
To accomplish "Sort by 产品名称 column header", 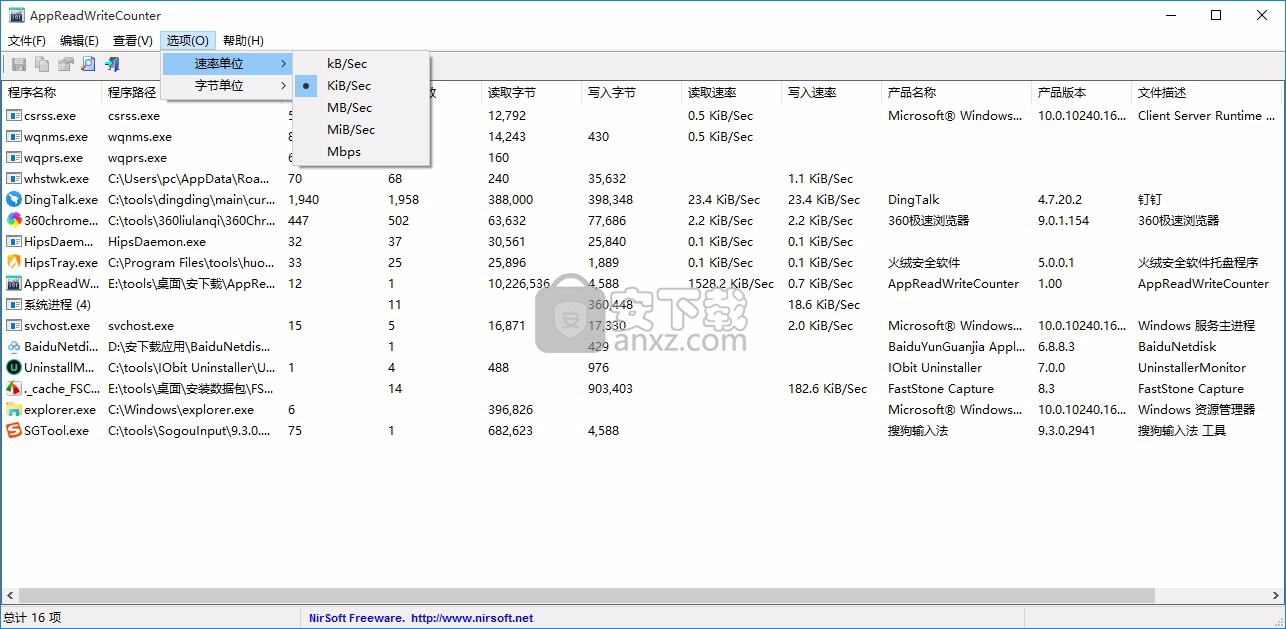I will point(956,93).
